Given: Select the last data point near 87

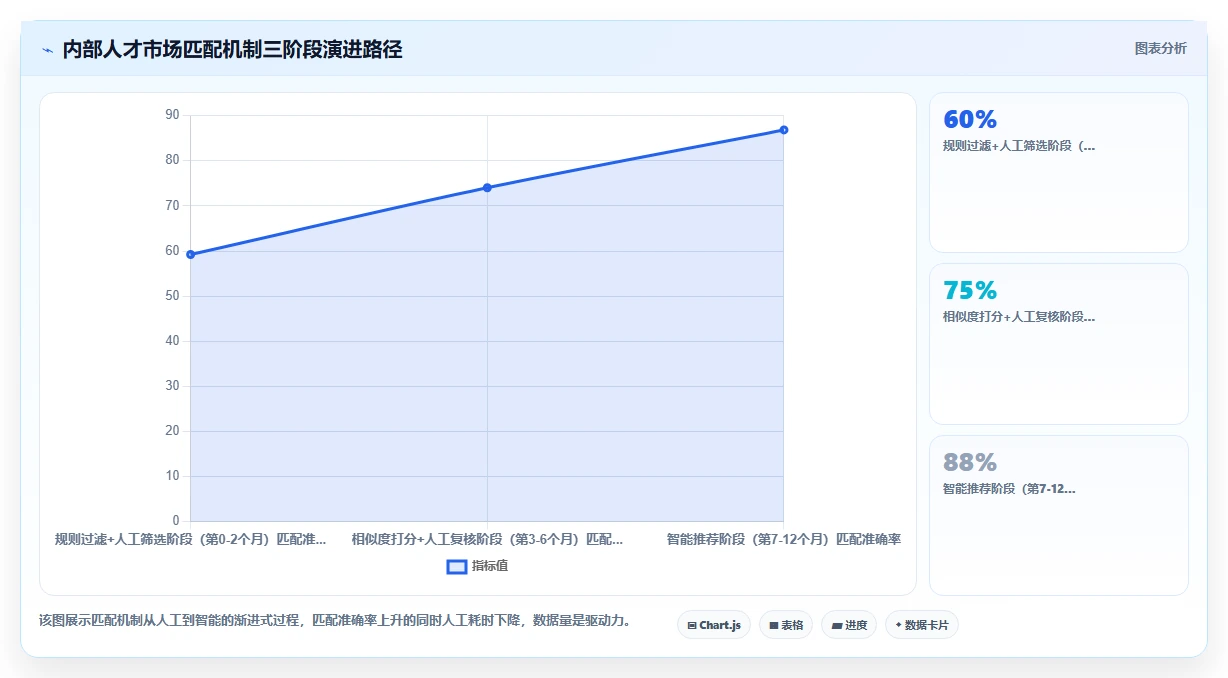Looking at the screenshot, I should click(783, 130).
